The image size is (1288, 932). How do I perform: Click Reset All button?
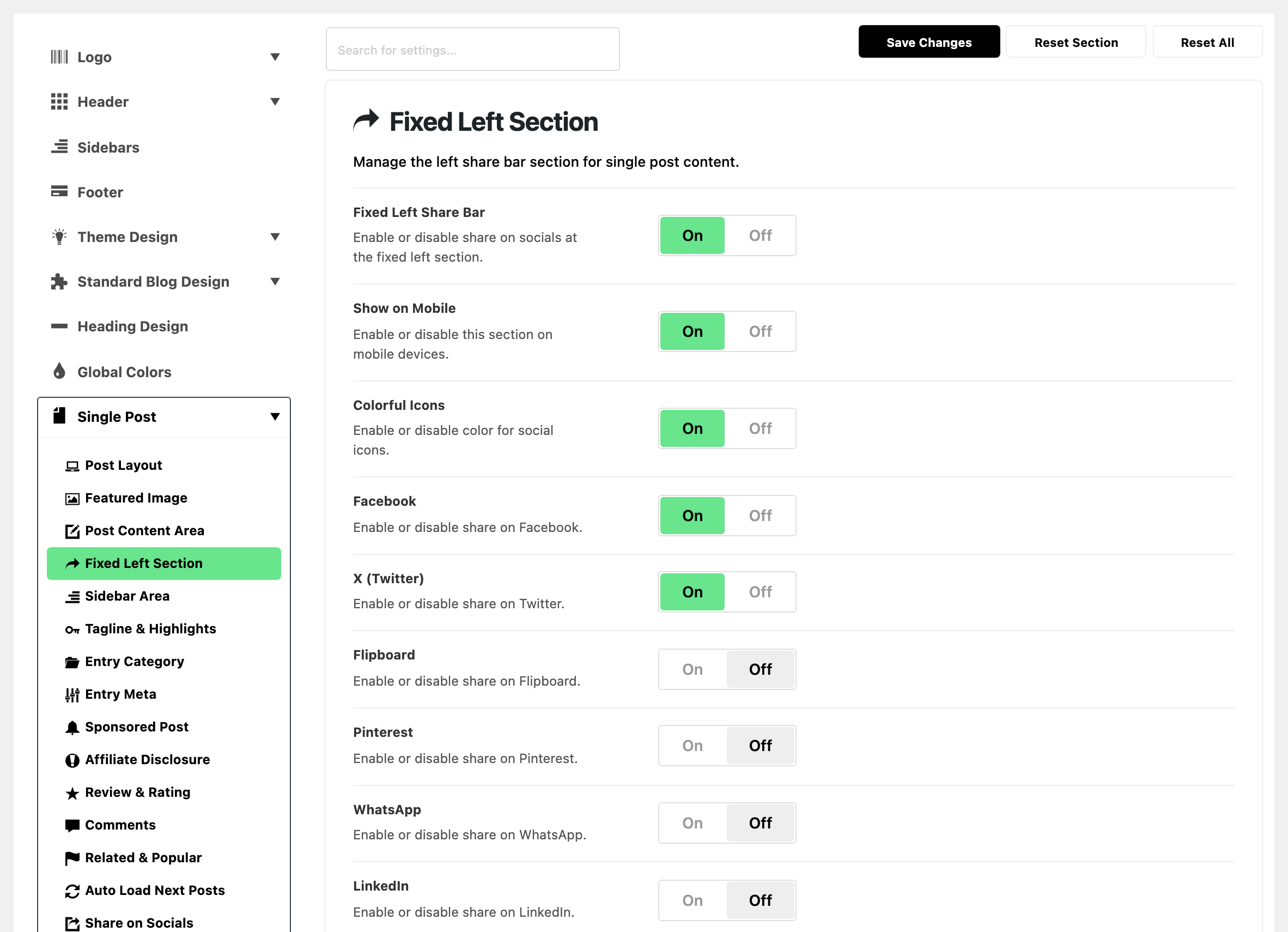[1207, 42]
